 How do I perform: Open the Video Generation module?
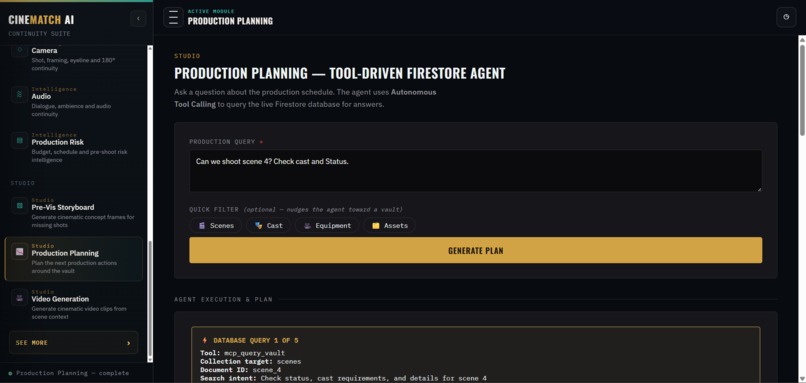pos(74,304)
